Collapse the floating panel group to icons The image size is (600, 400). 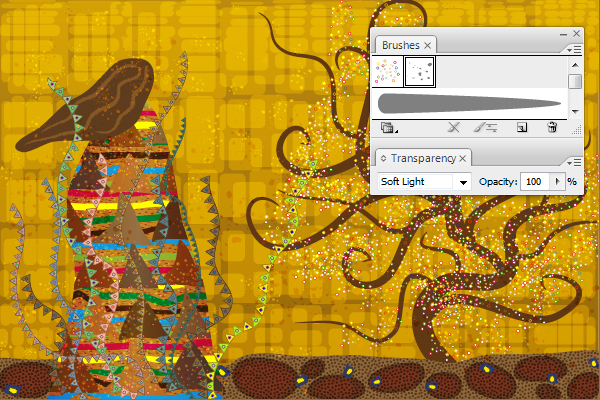coord(563,34)
